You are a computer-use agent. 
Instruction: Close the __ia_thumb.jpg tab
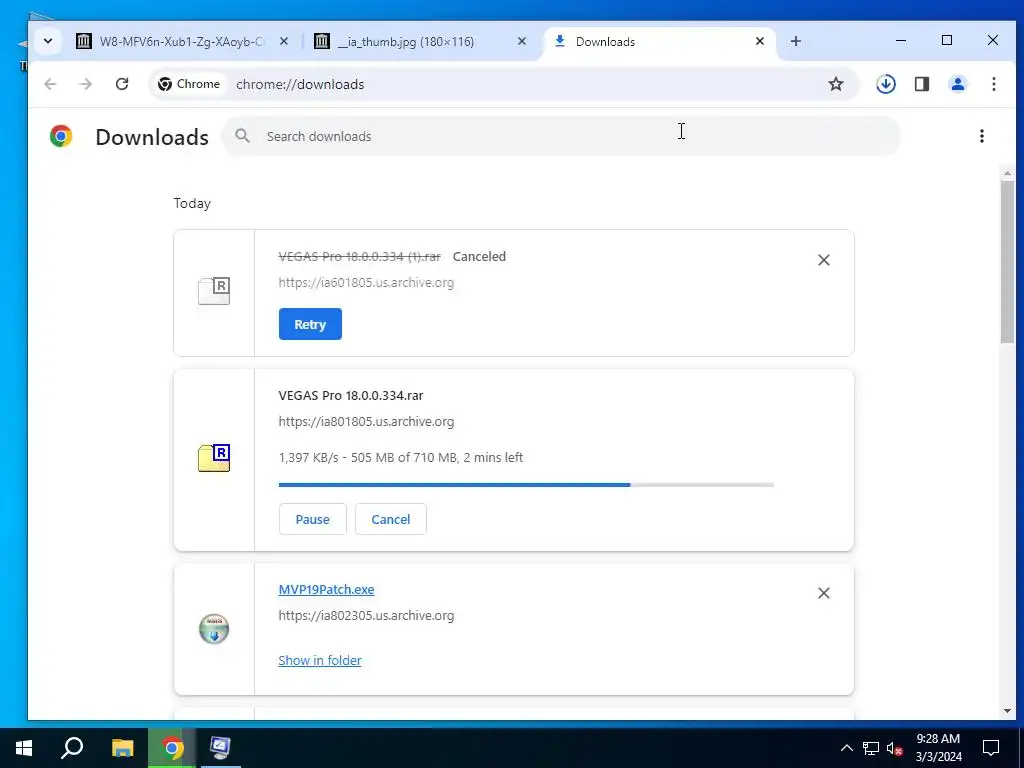(x=521, y=41)
